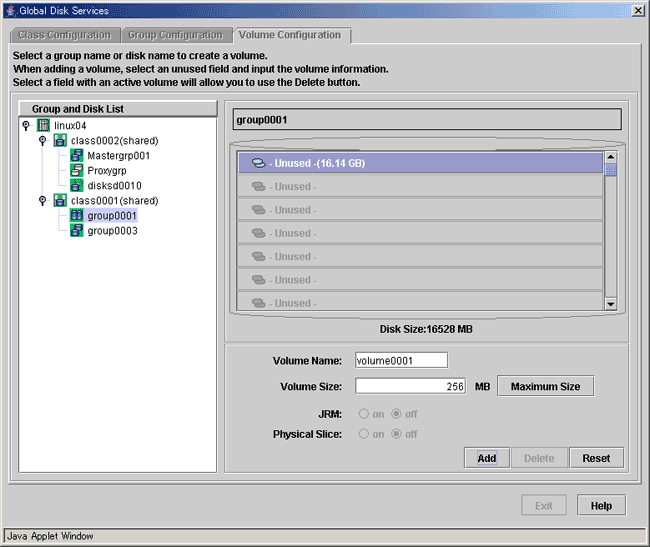The image size is (650, 547).
Task: Click the linux04 host node icon
Action: click(44, 126)
